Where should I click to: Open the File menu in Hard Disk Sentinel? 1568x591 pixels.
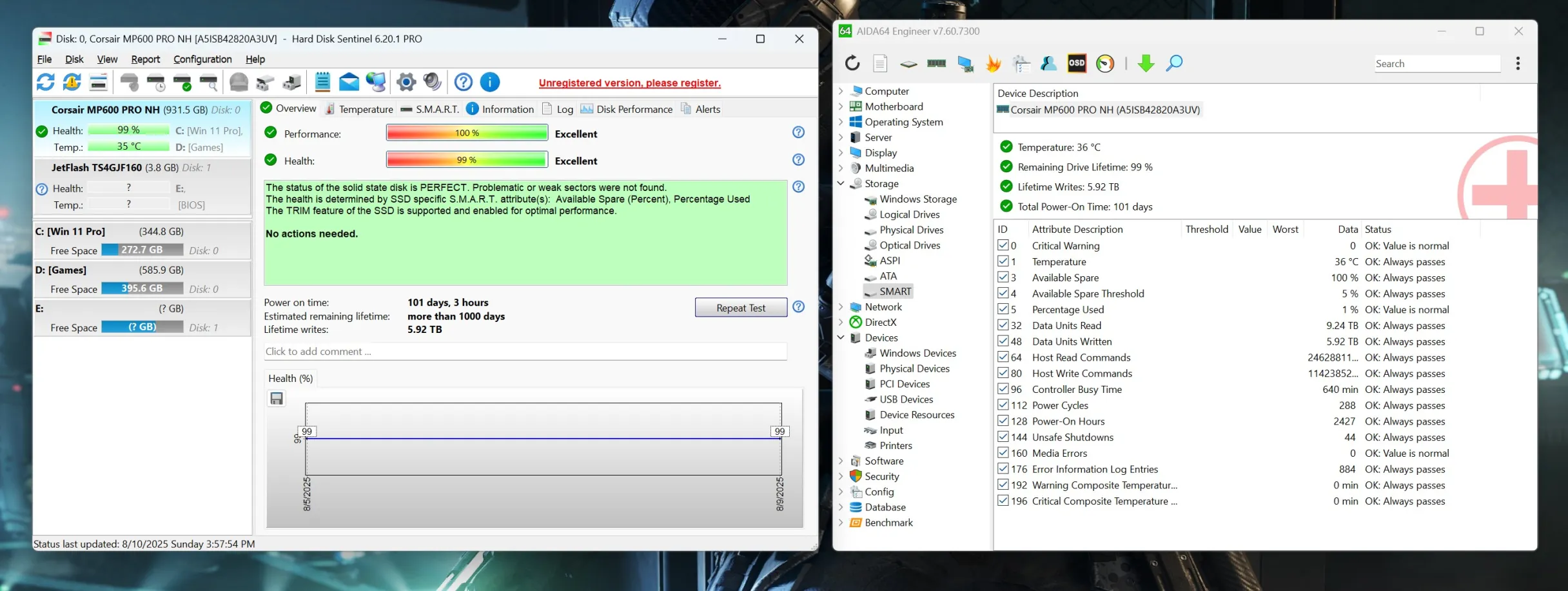coord(44,59)
